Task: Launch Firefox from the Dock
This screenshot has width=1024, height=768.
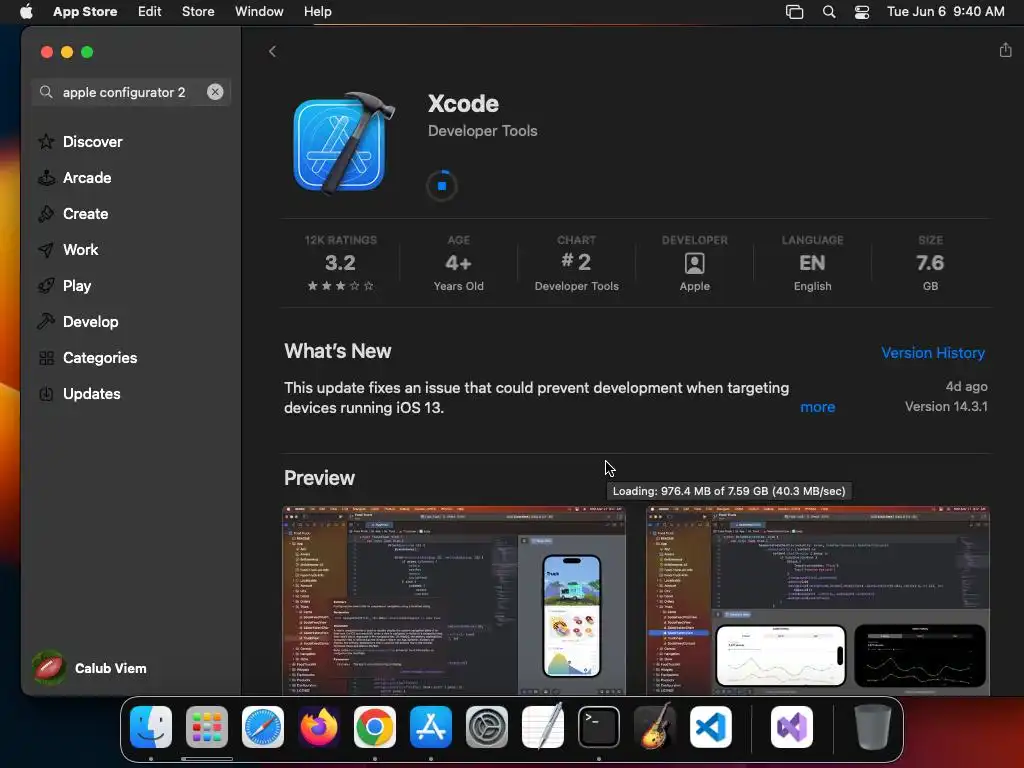Action: point(319,727)
